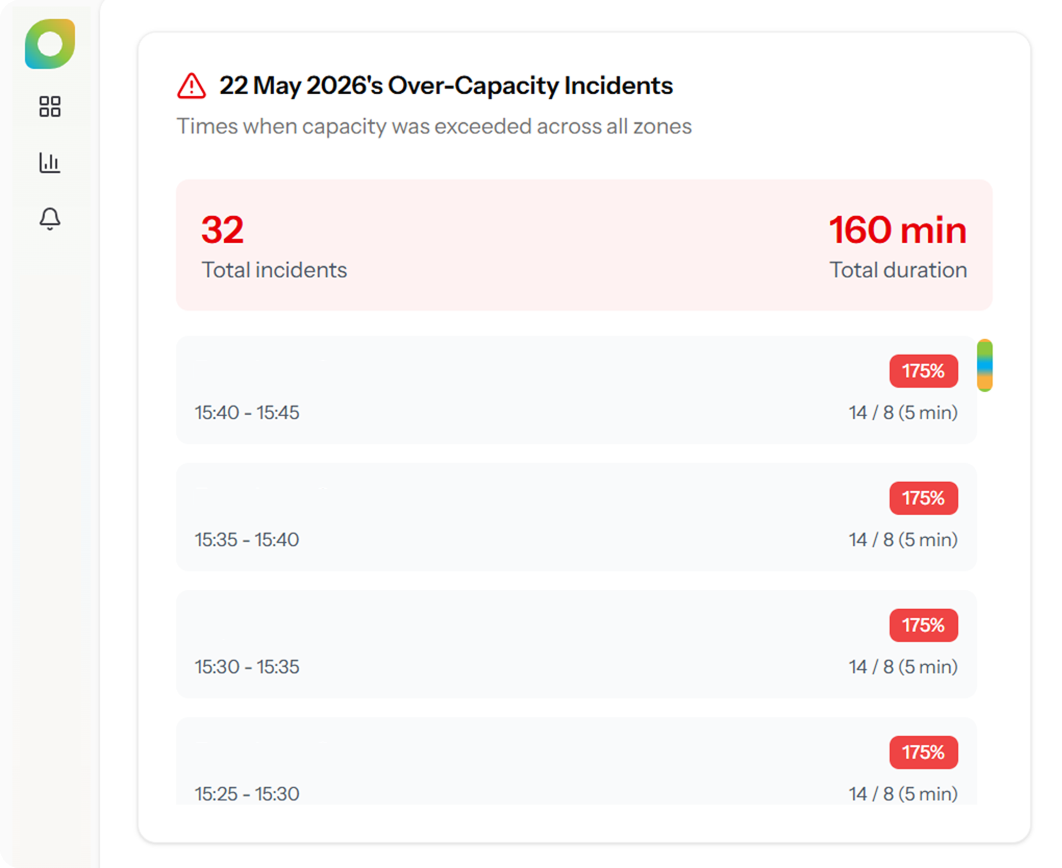
Task: Click the 175% badge on 15:35 incident
Action: click(923, 498)
